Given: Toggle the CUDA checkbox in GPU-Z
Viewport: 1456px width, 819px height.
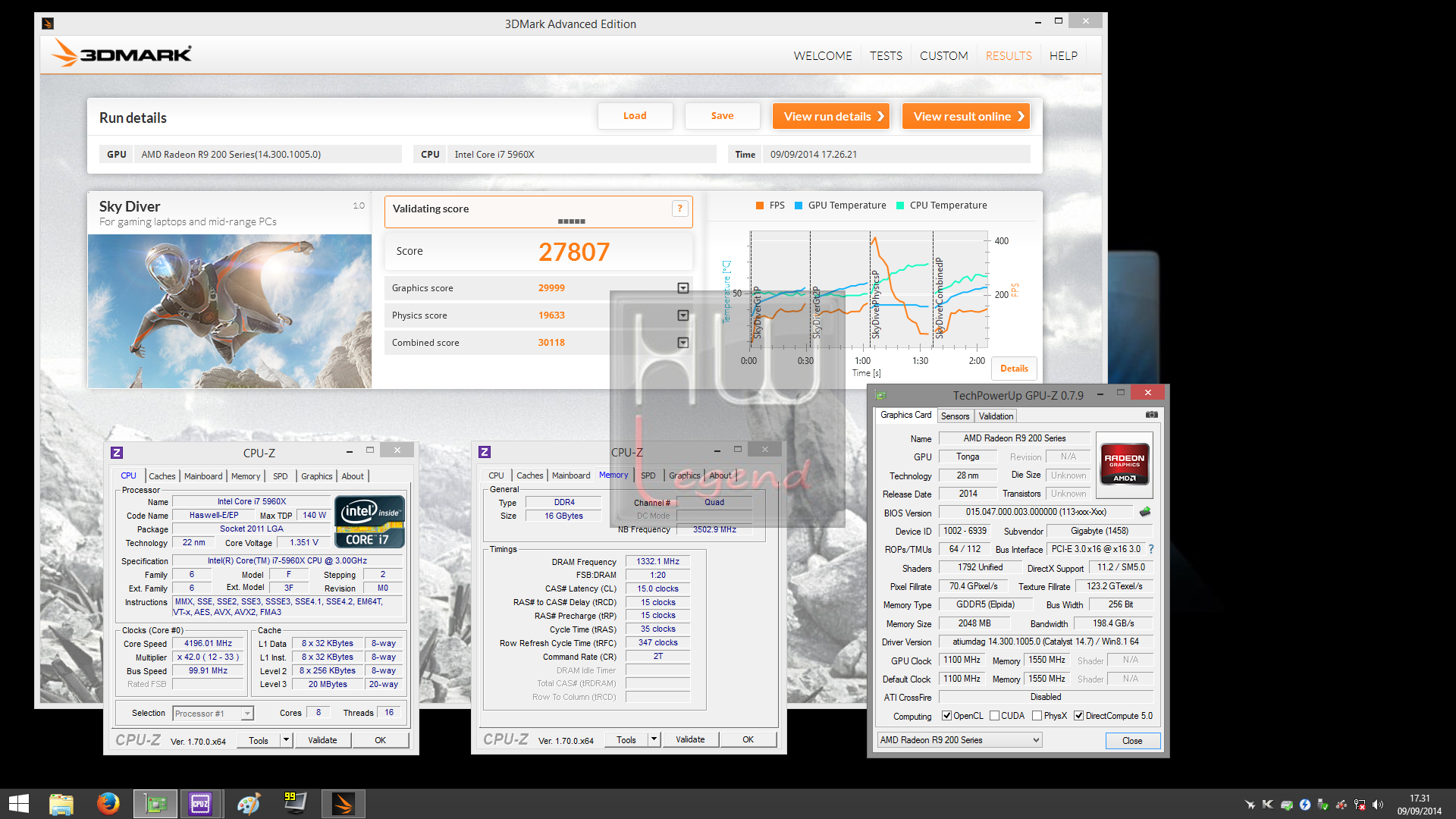Looking at the screenshot, I should (994, 716).
